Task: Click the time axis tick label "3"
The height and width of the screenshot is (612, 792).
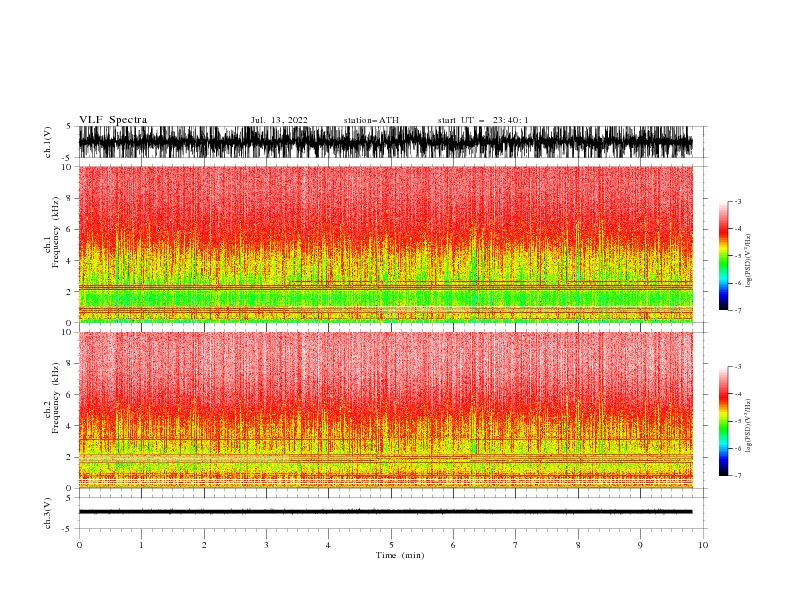Action: click(x=266, y=545)
